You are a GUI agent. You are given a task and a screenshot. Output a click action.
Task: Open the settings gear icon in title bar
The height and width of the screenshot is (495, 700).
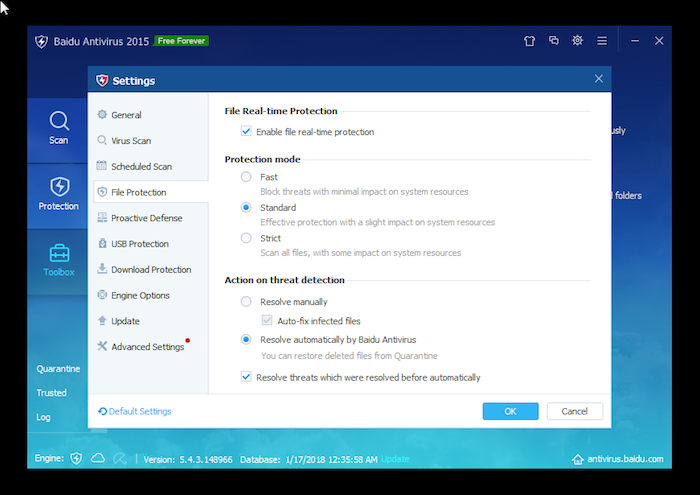(578, 41)
